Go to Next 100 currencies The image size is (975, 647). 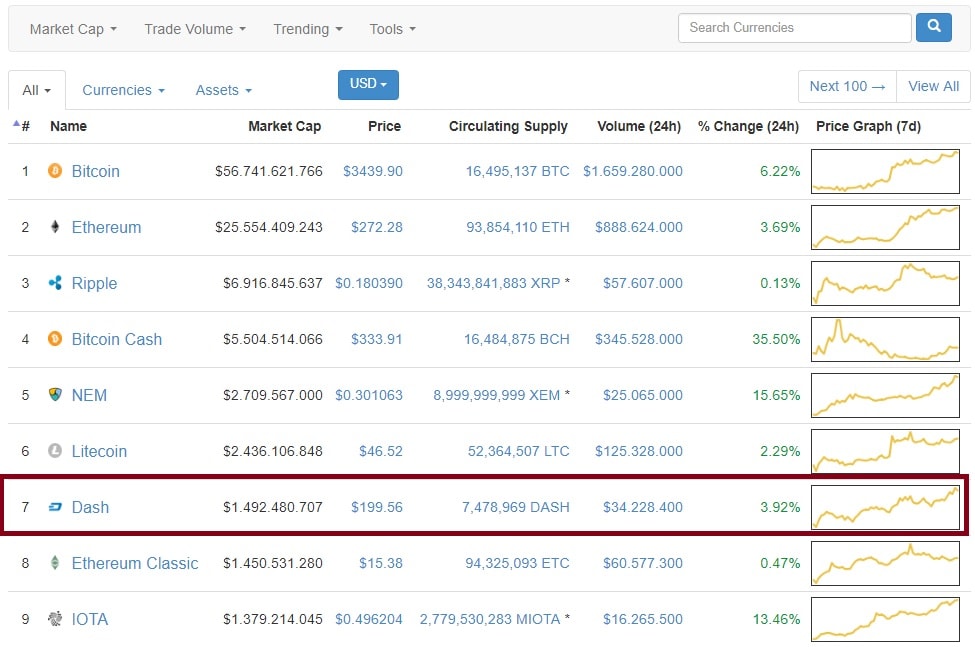tap(847, 86)
